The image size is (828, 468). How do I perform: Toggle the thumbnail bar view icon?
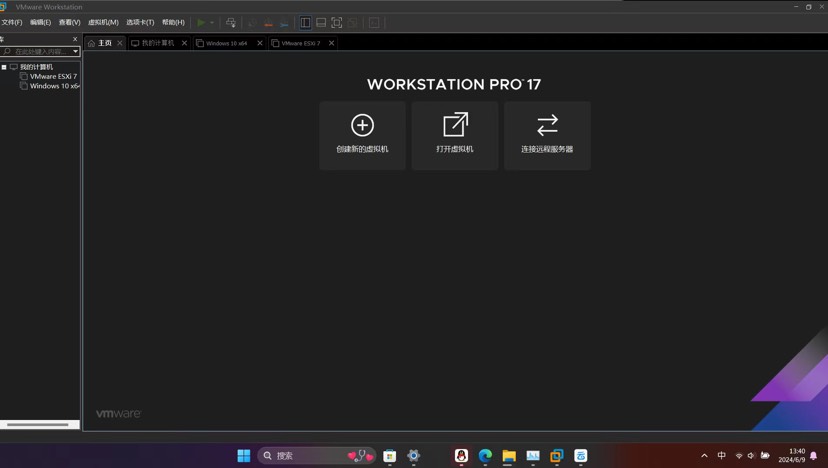click(x=321, y=23)
